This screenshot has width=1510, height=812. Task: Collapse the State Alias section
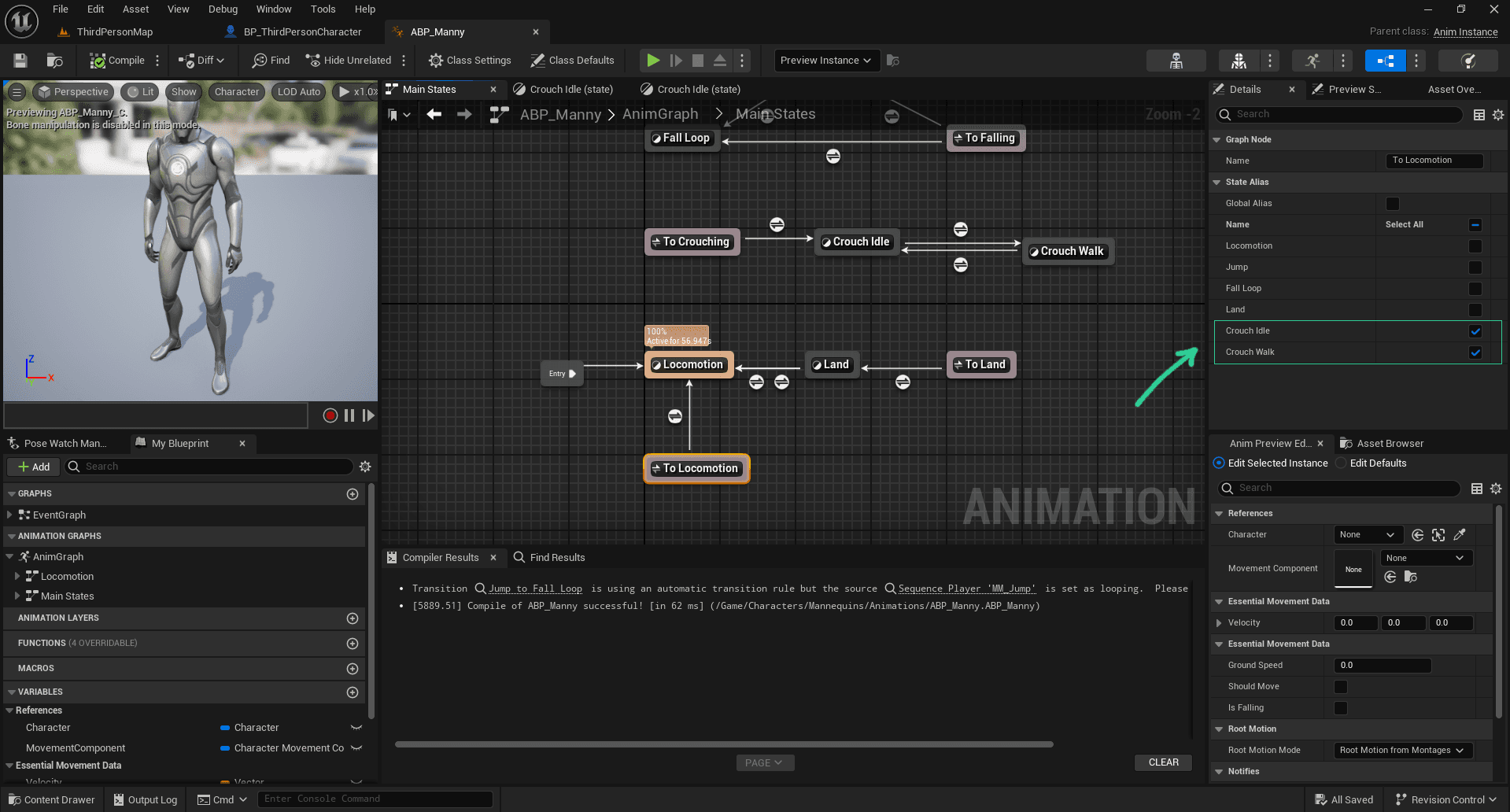[1217, 183]
